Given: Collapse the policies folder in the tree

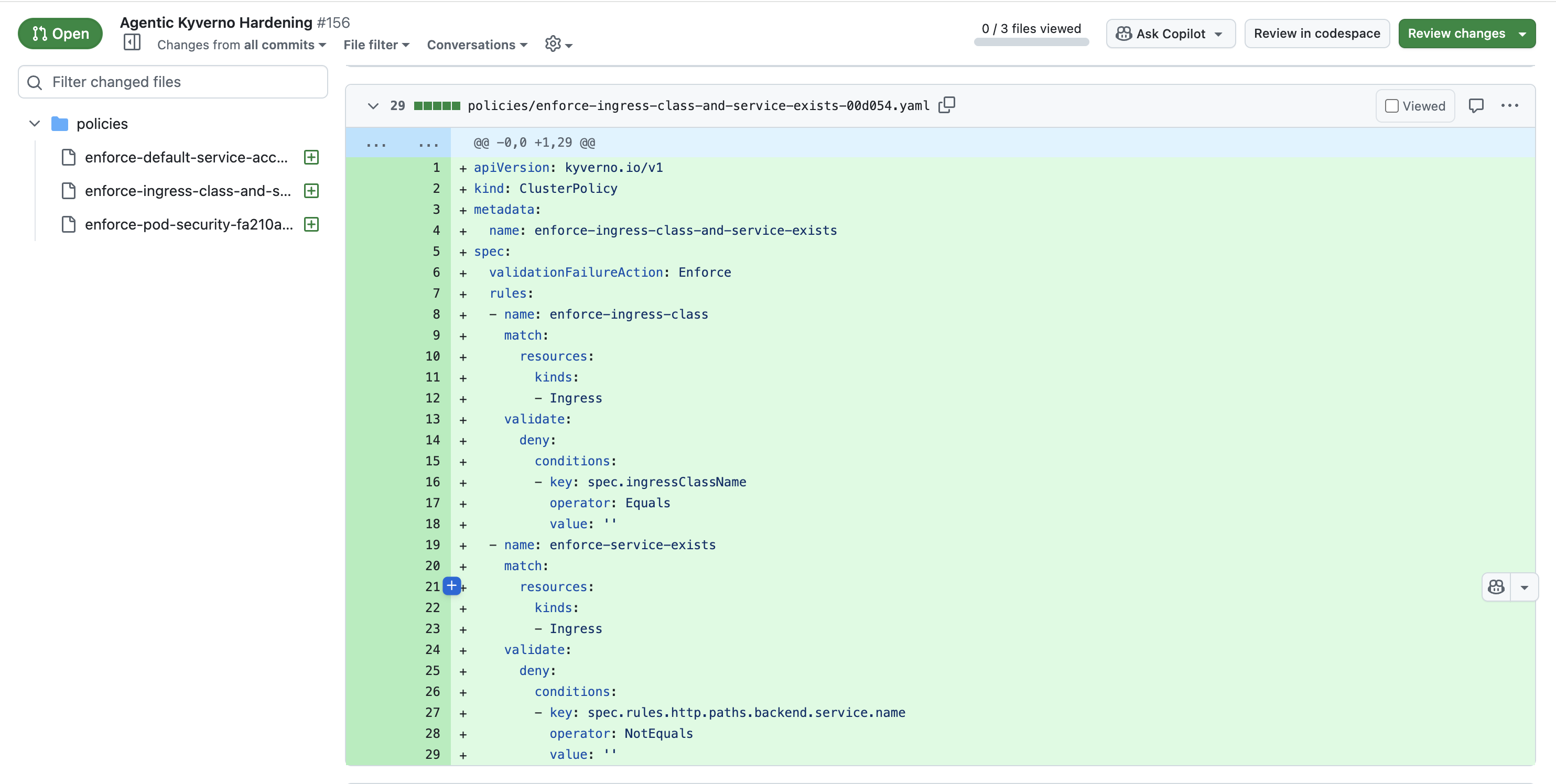Looking at the screenshot, I should tap(35, 124).
